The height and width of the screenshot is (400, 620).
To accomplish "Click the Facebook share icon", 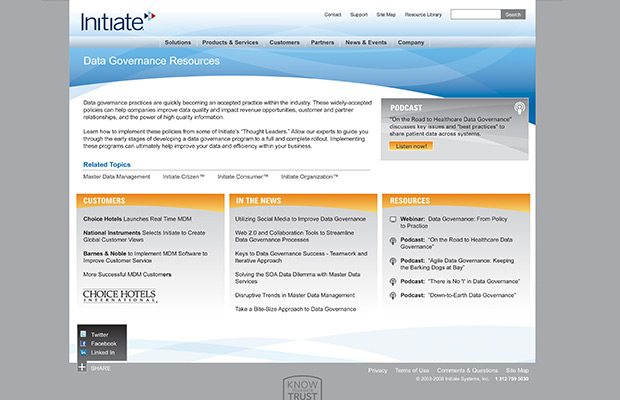I will [x=83, y=343].
